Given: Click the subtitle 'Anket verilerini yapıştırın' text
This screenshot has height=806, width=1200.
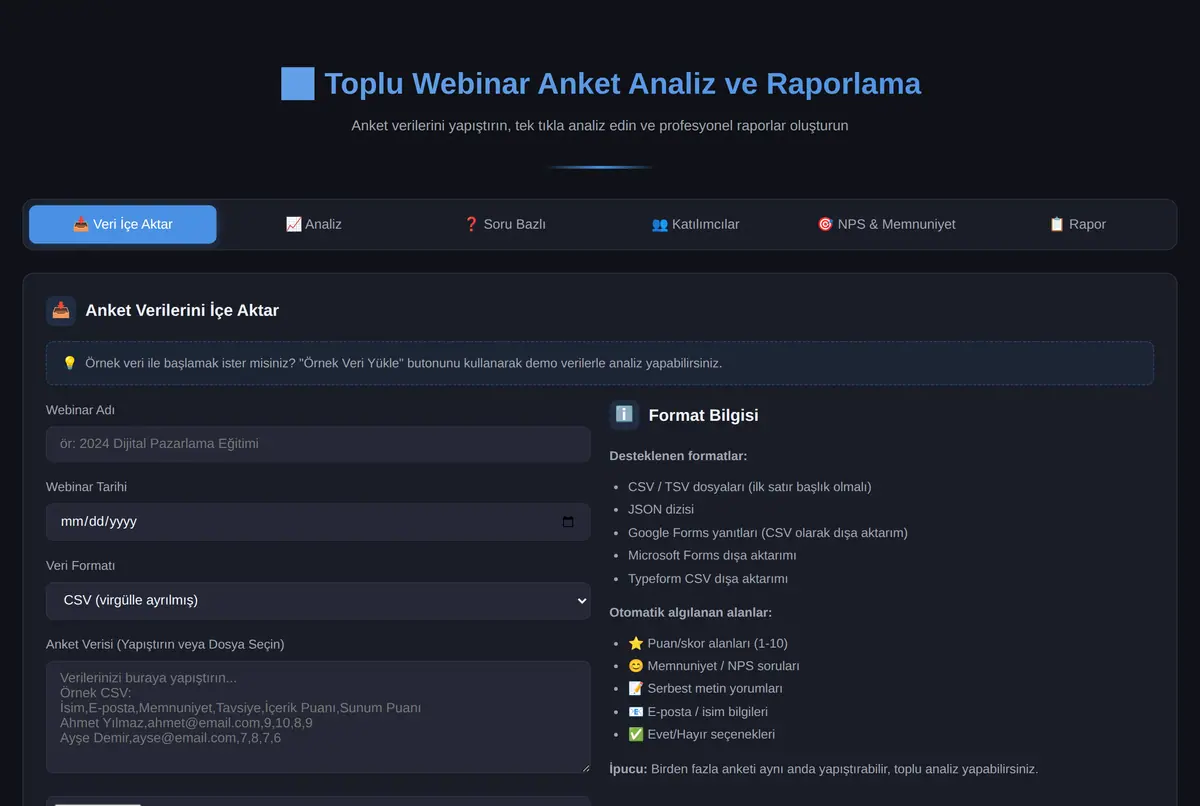Looking at the screenshot, I should click(x=600, y=126).
